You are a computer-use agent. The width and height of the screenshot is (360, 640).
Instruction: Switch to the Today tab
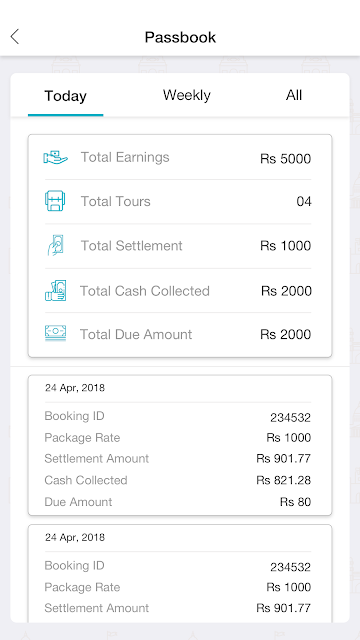click(x=65, y=96)
